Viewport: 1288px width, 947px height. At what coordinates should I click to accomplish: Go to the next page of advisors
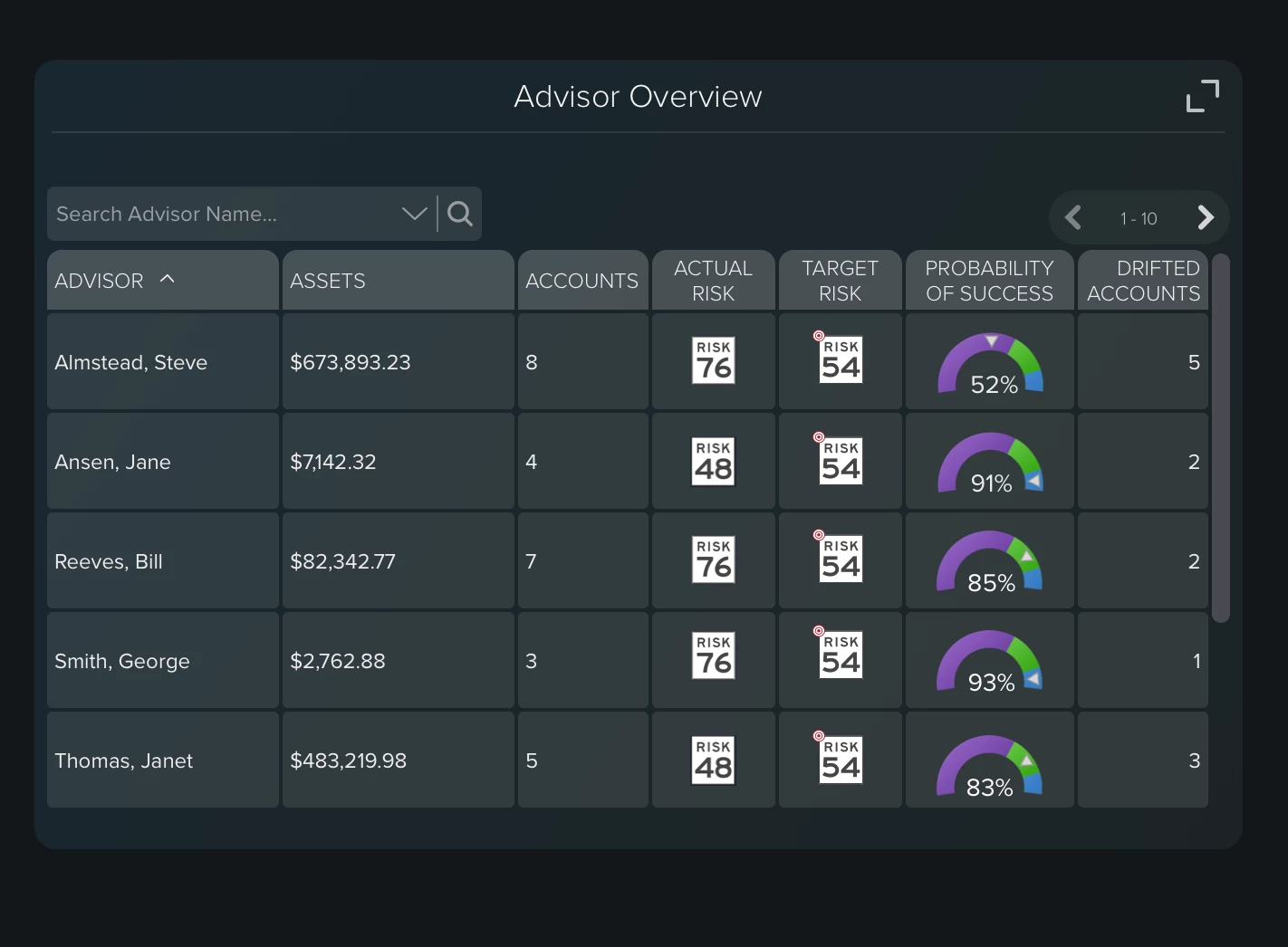tap(1205, 217)
